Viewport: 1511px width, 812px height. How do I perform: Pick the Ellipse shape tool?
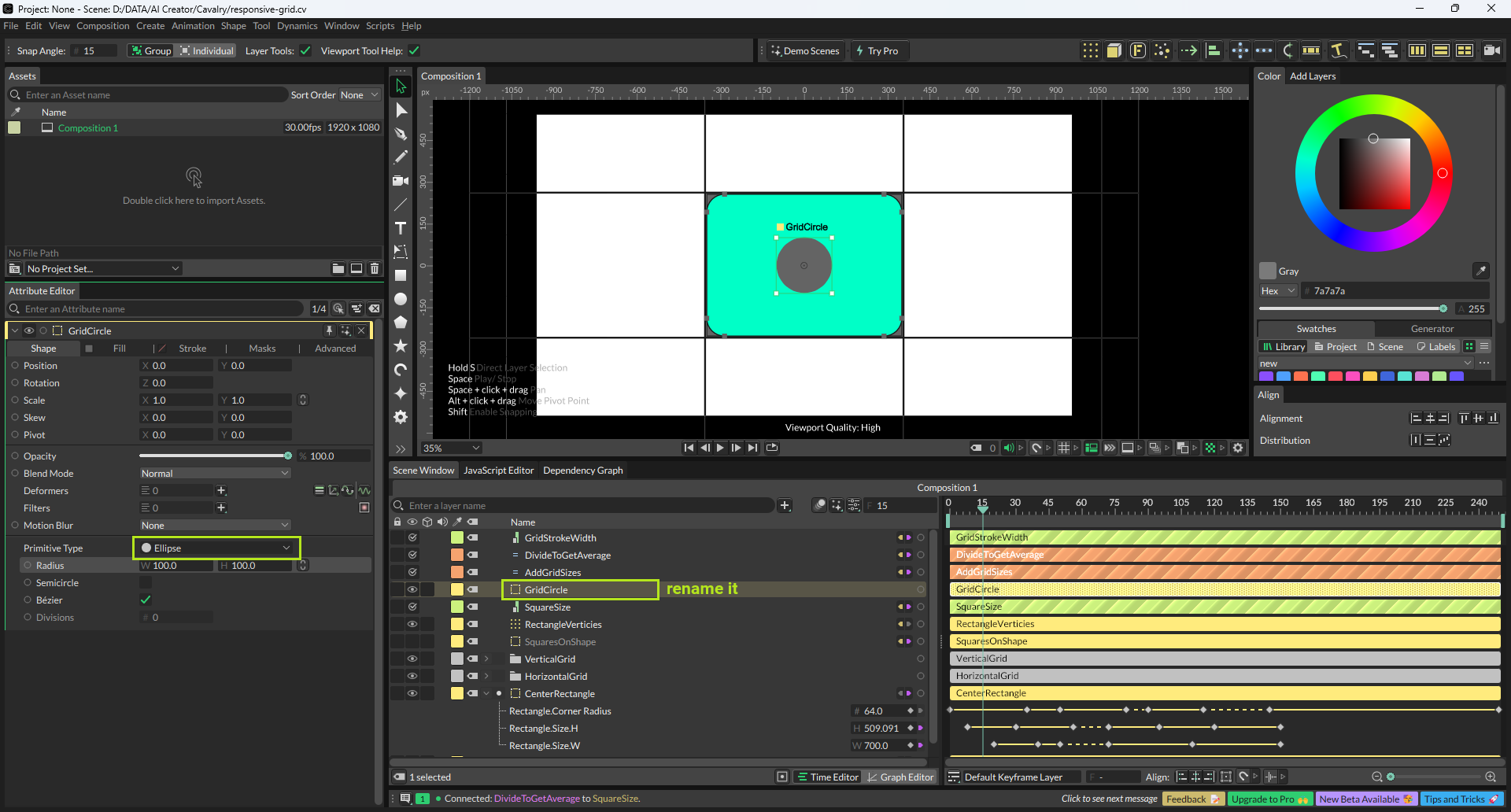401,299
